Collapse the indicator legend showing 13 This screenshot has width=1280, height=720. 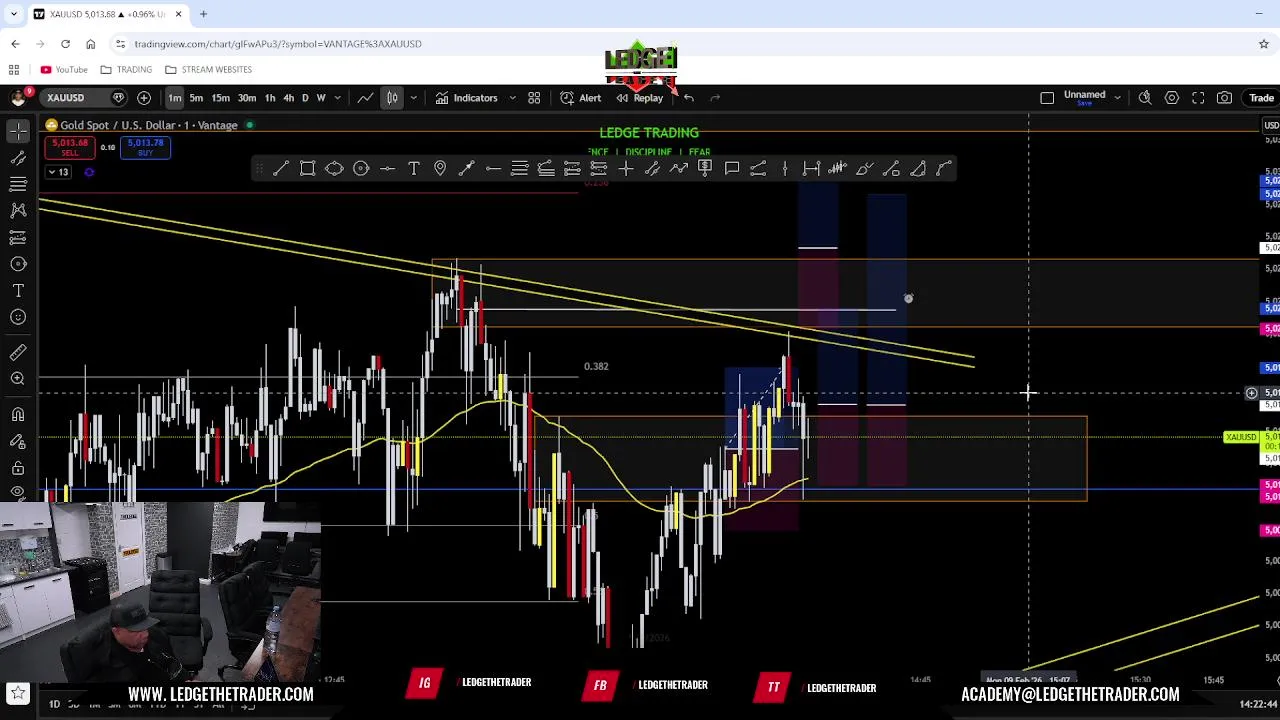pos(58,172)
